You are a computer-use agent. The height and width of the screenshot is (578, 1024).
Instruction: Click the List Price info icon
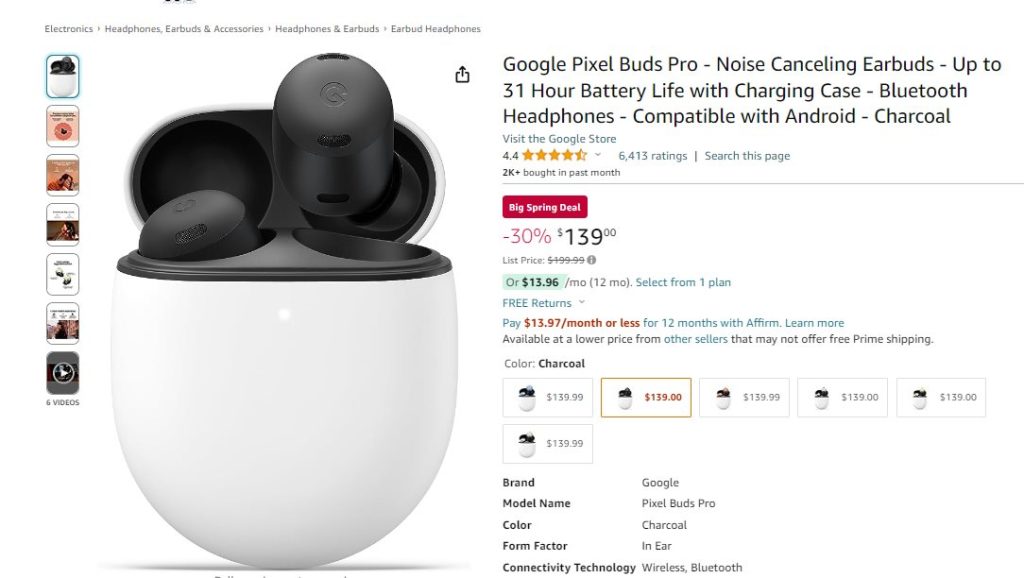point(592,260)
